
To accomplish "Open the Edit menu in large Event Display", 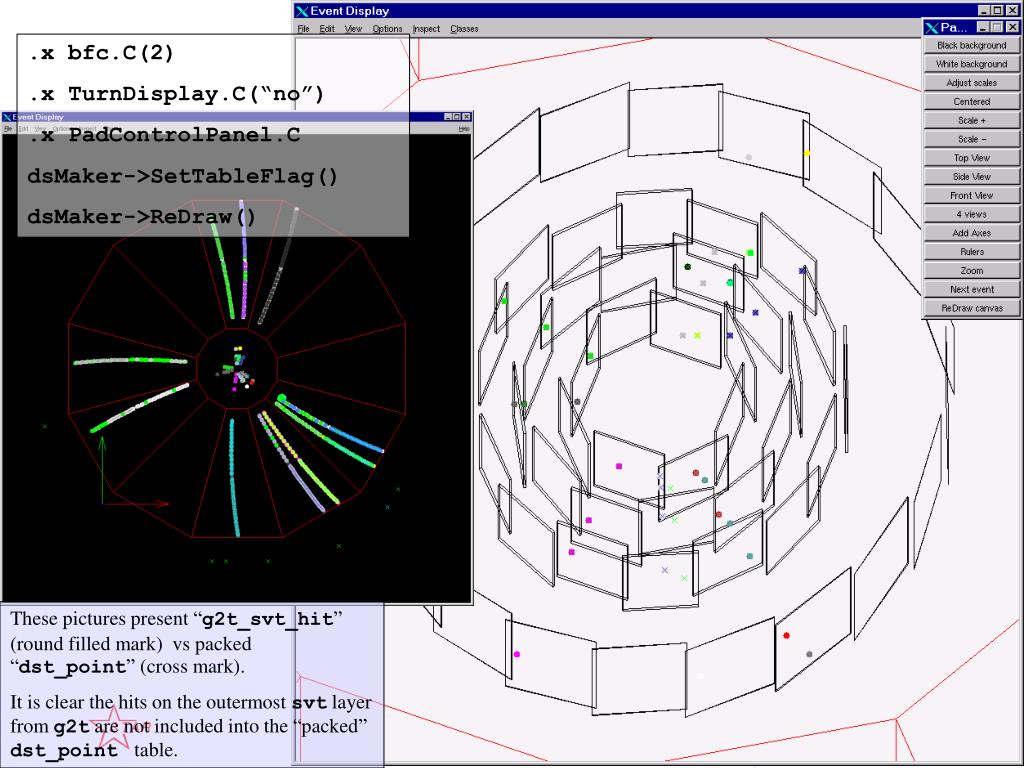I will point(327,29).
